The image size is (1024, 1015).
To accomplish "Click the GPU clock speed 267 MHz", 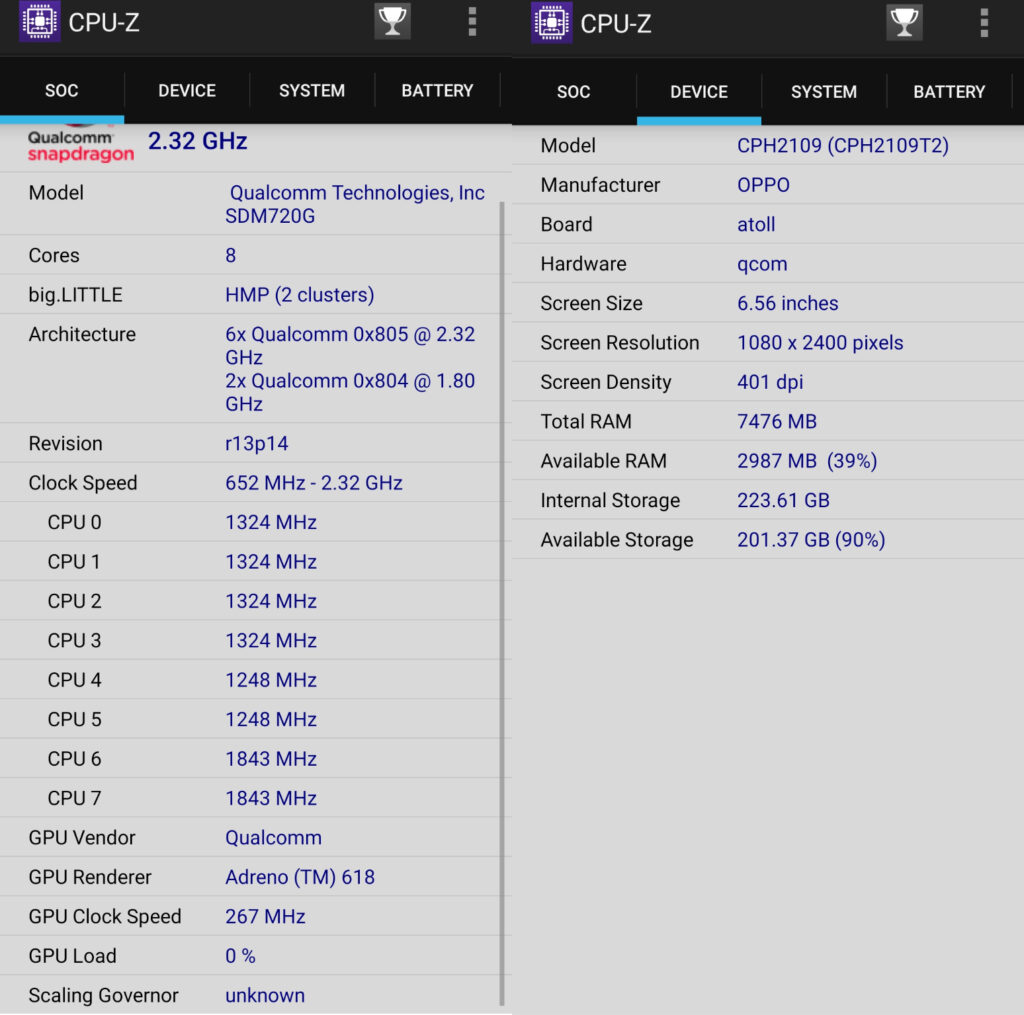I will click(x=265, y=916).
